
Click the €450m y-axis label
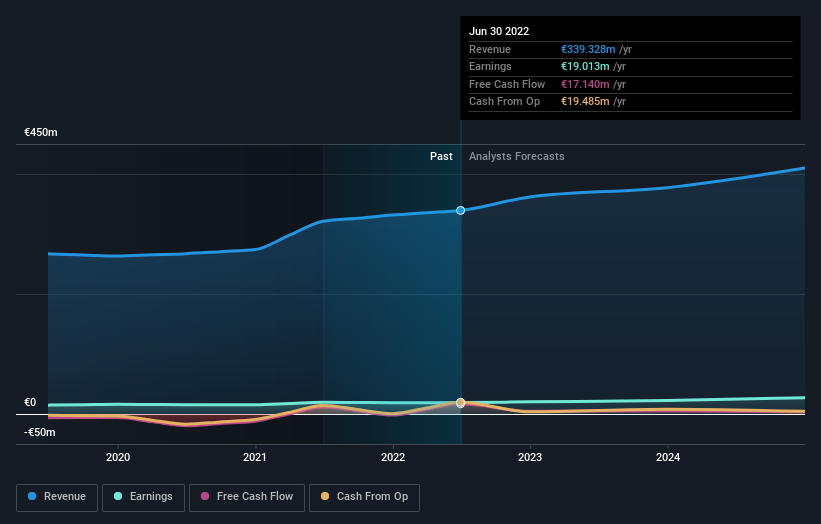41,132
